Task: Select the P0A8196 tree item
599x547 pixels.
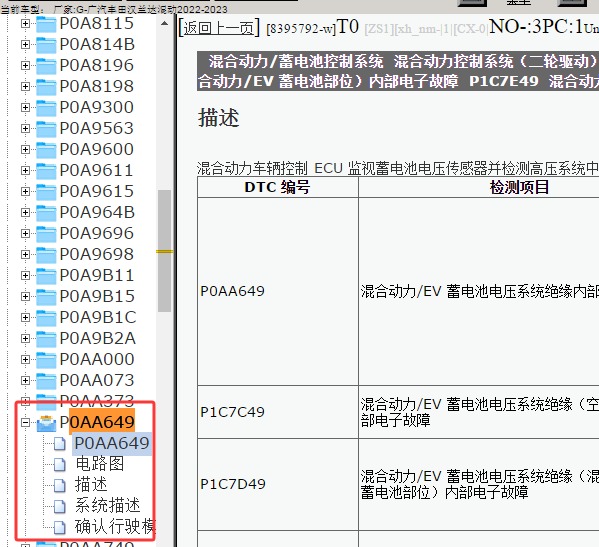Action: [x=97, y=66]
